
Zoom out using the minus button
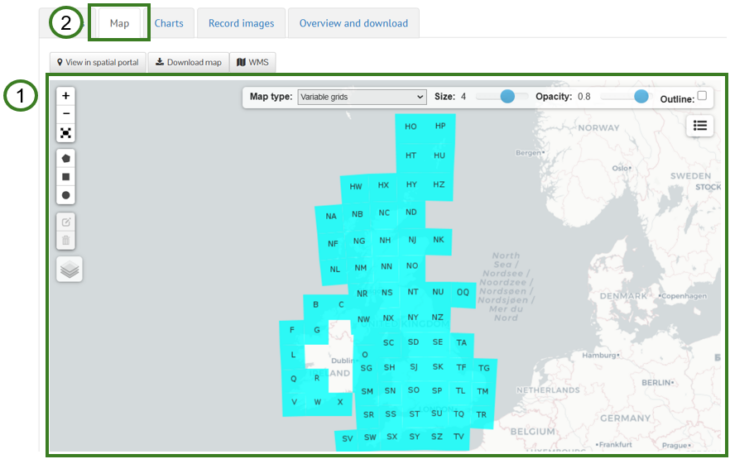pyautogui.click(x=66, y=114)
